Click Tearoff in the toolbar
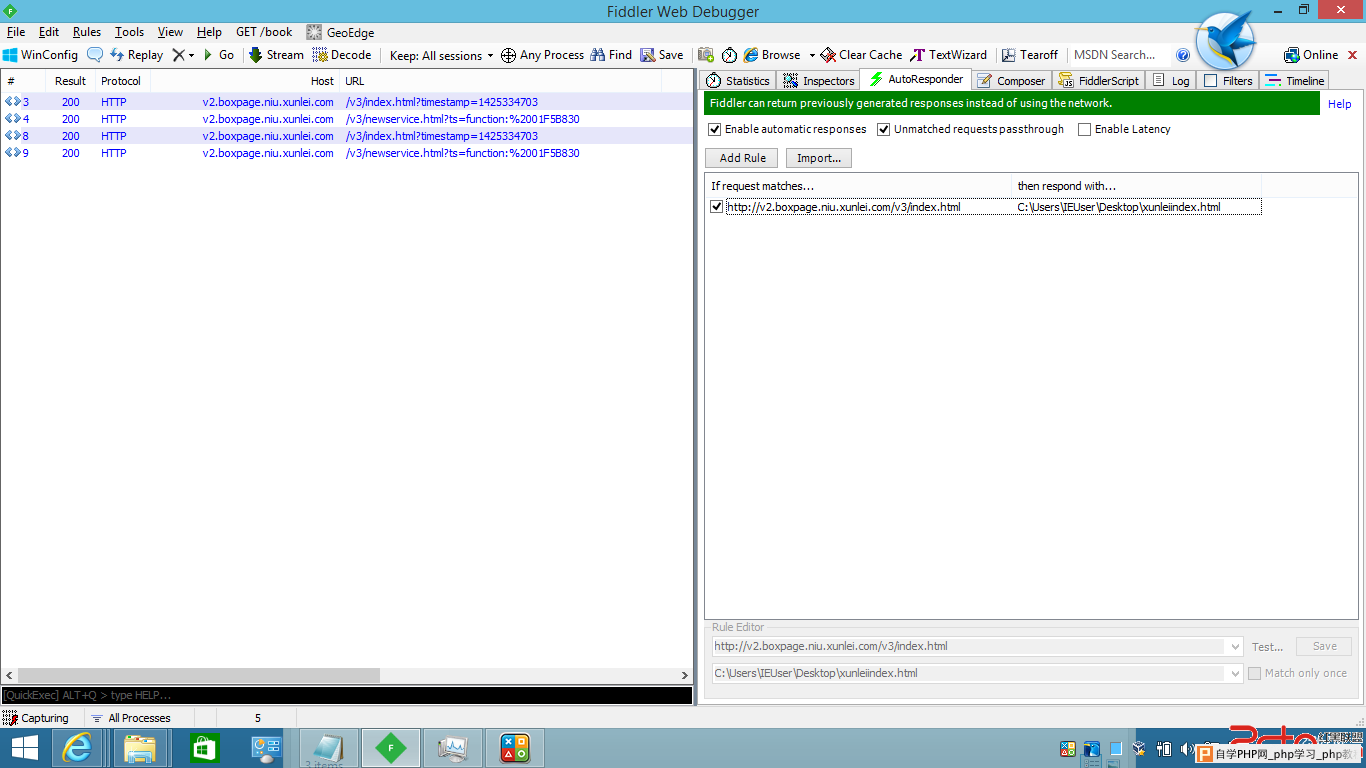 pyautogui.click(x=1030, y=55)
